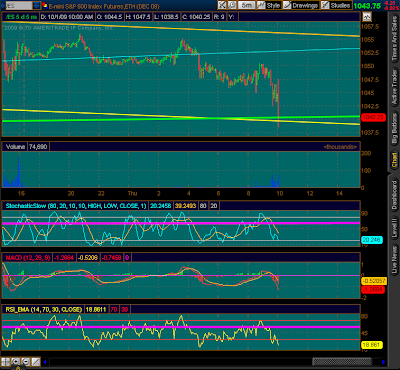Click the grid crosshair tool icon
This screenshot has height=370, width=400.
point(5,361)
